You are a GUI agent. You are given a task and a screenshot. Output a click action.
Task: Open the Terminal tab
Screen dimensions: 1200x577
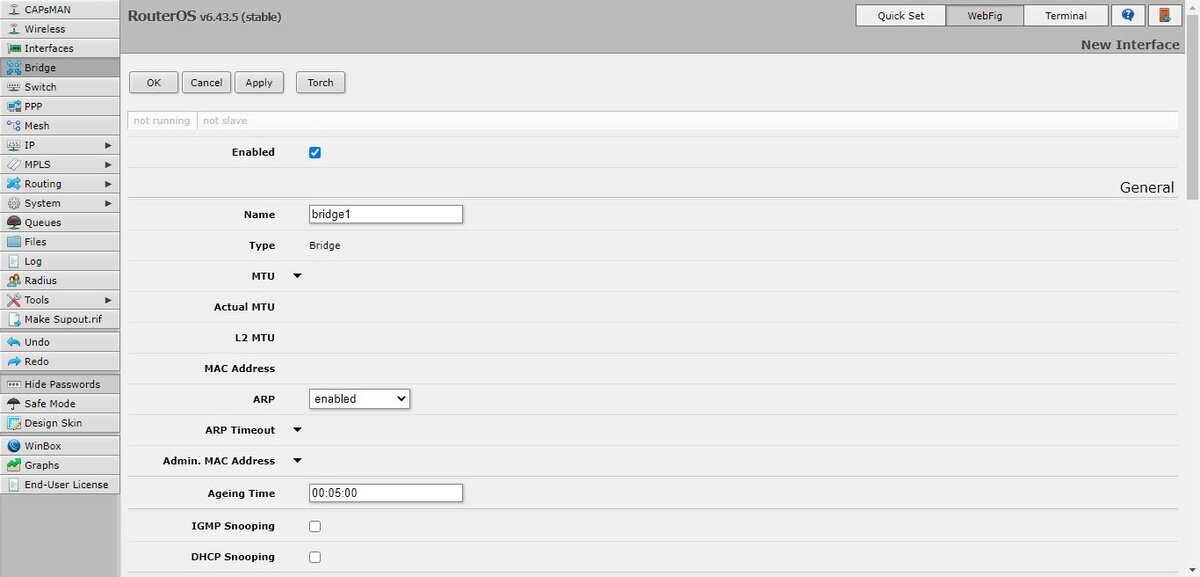(x=1066, y=16)
